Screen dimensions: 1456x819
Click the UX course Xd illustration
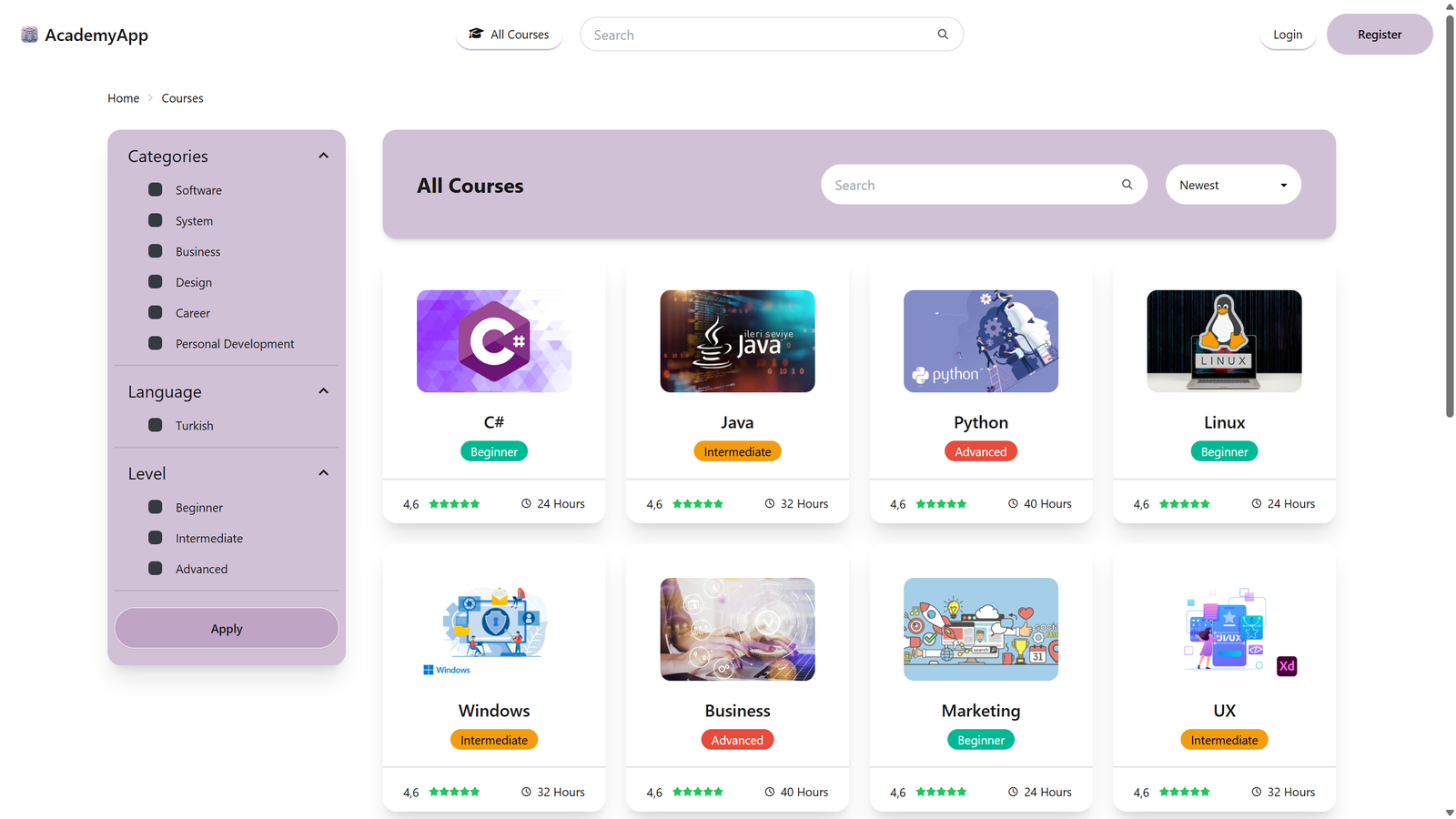pyautogui.click(x=1224, y=630)
